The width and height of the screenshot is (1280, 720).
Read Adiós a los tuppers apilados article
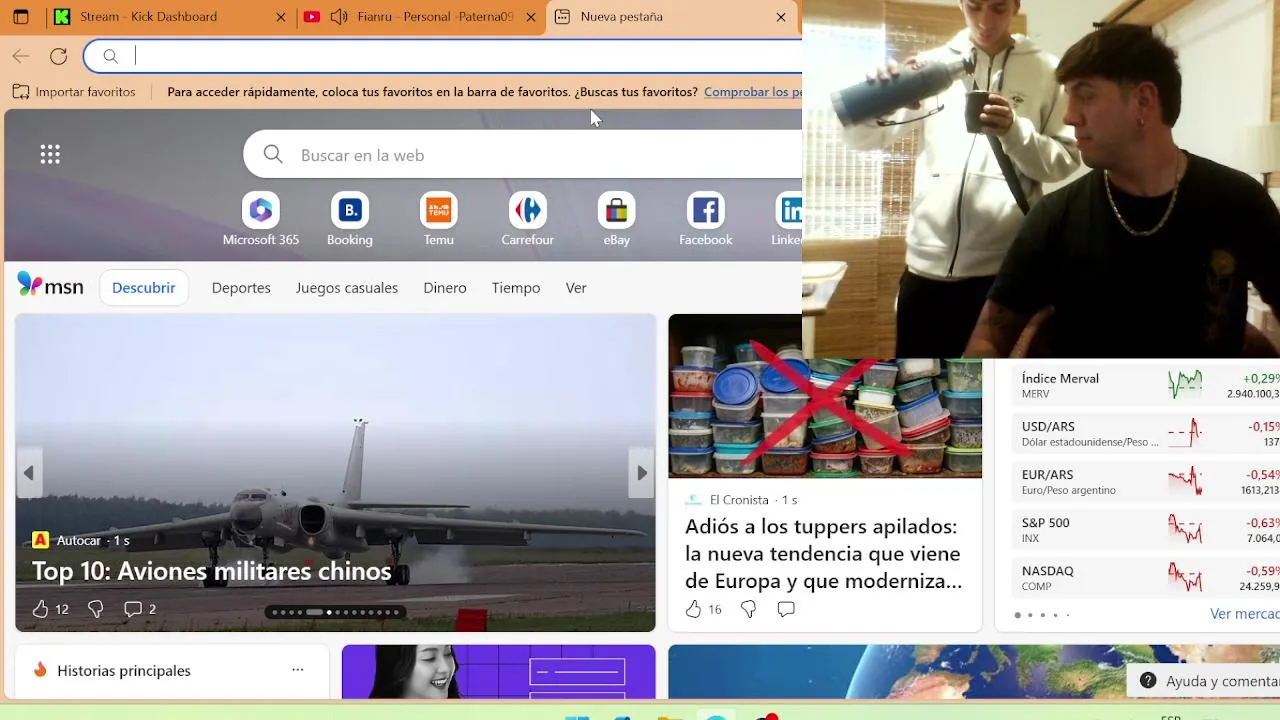(x=823, y=554)
